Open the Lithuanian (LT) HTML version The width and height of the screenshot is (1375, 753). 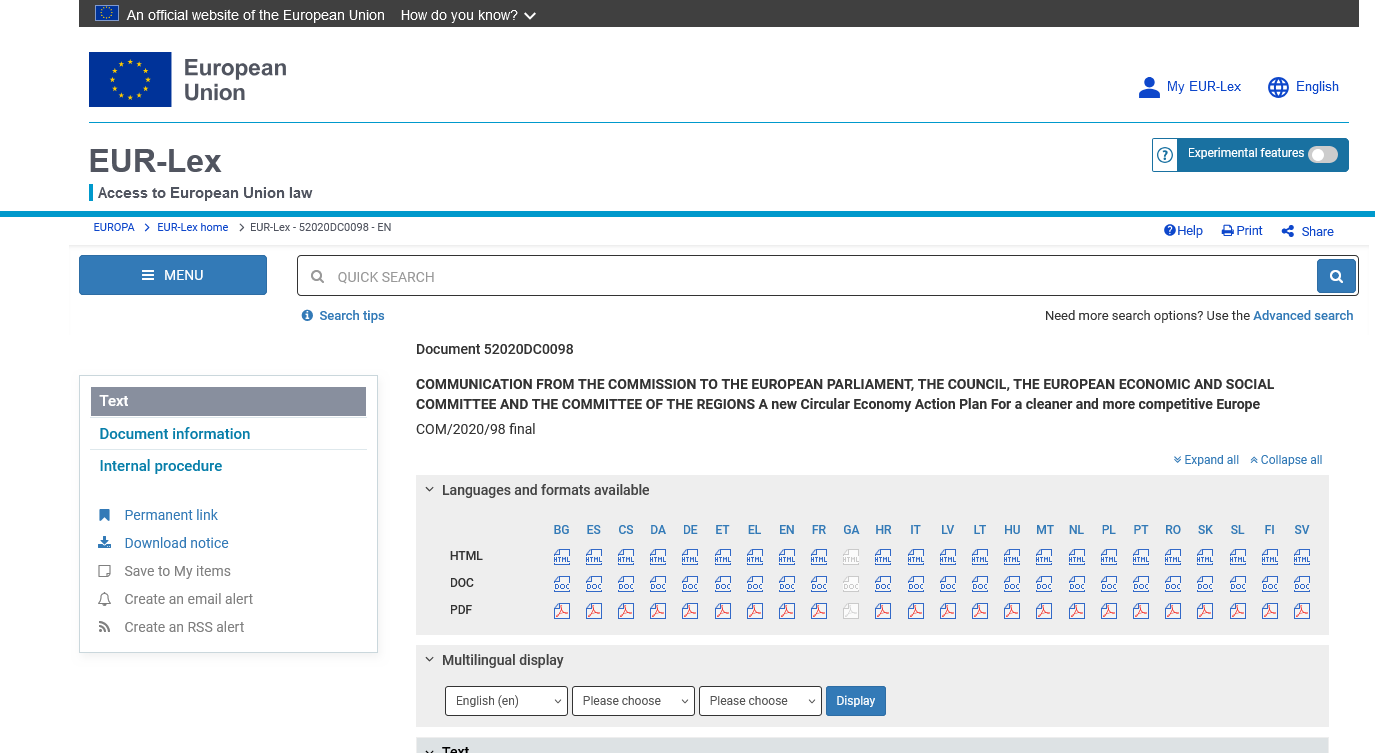click(x=980, y=557)
